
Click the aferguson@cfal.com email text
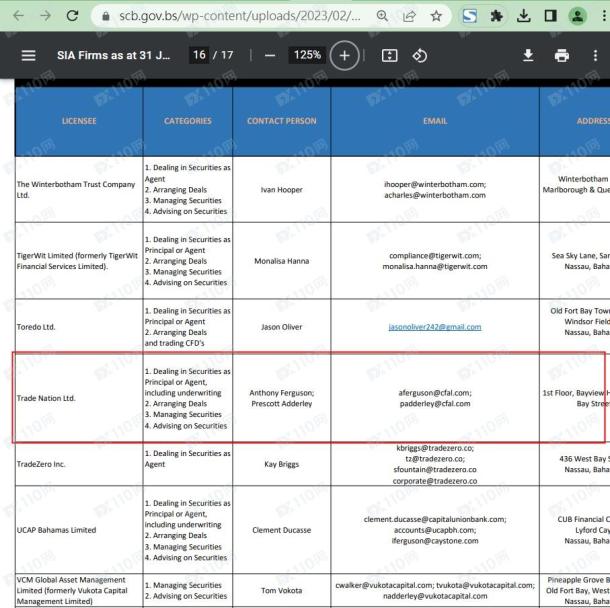point(435,393)
